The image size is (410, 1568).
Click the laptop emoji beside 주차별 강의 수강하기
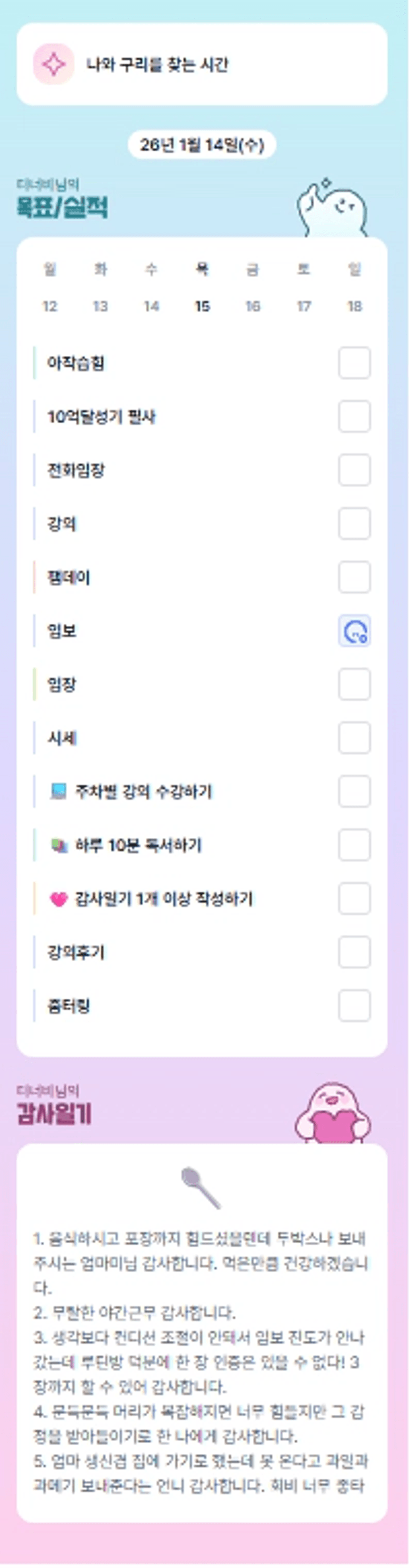(59, 791)
